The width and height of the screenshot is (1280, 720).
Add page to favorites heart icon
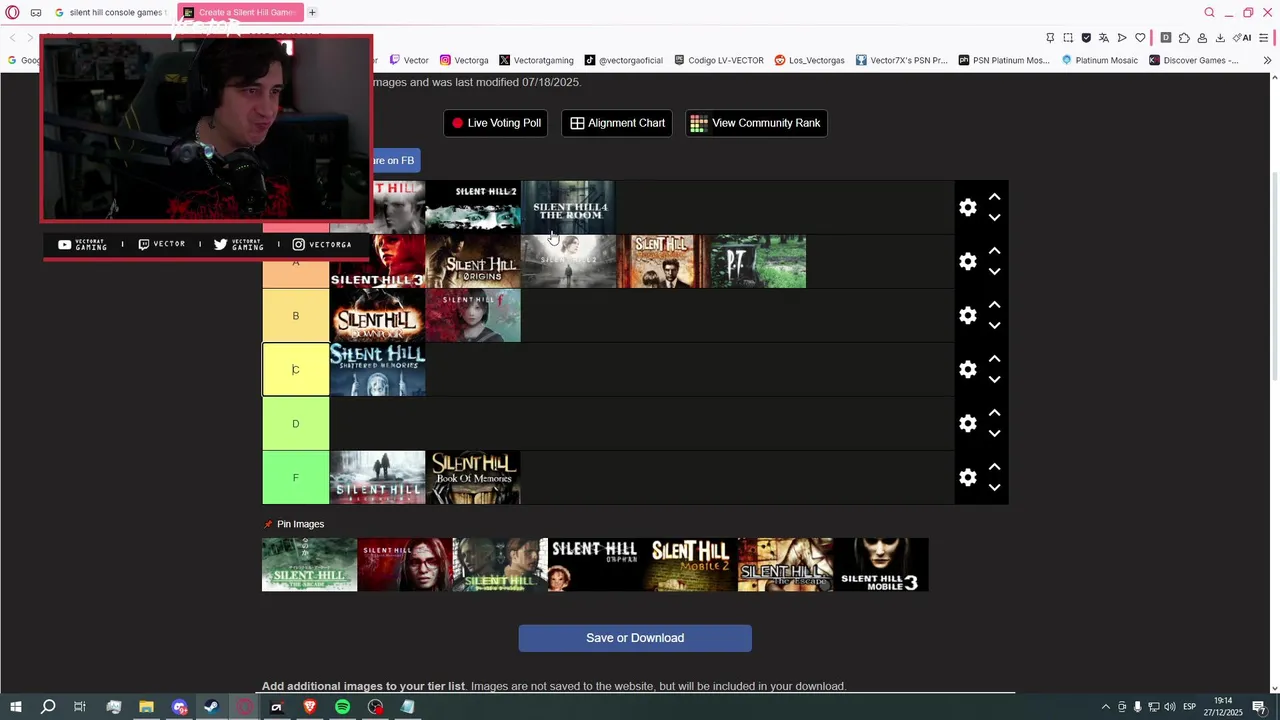click(x=1140, y=38)
